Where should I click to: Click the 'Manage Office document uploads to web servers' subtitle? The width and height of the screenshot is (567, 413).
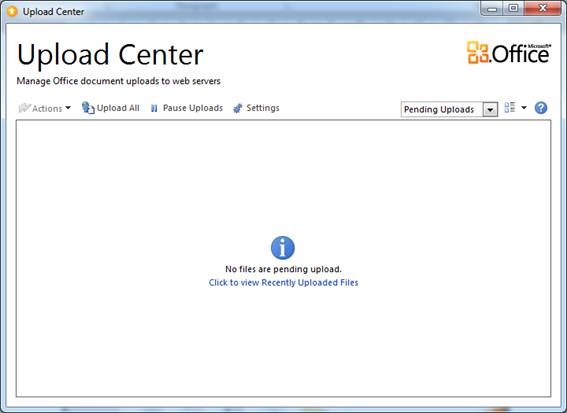coord(119,81)
